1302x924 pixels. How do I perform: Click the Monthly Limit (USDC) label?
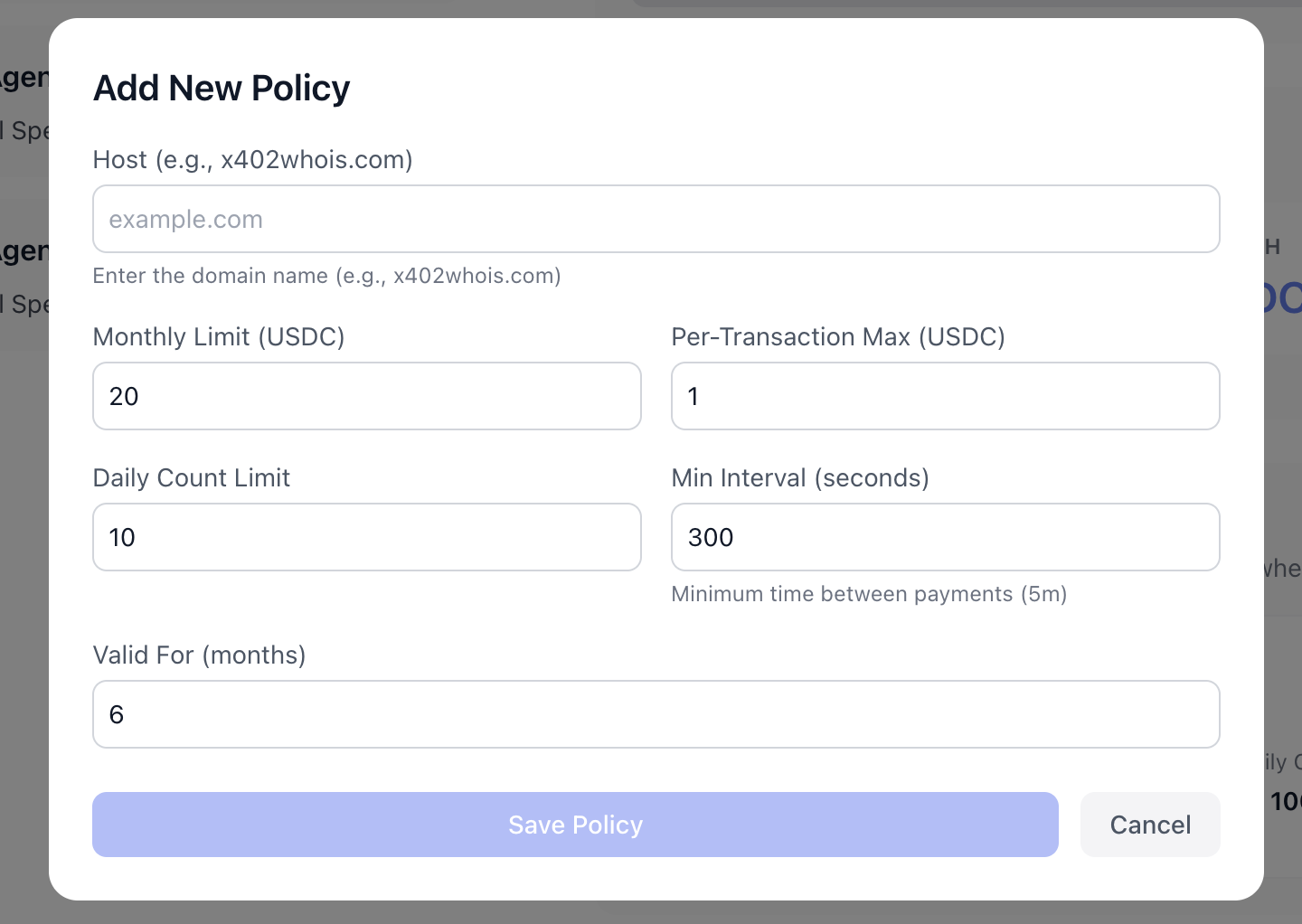[219, 336]
